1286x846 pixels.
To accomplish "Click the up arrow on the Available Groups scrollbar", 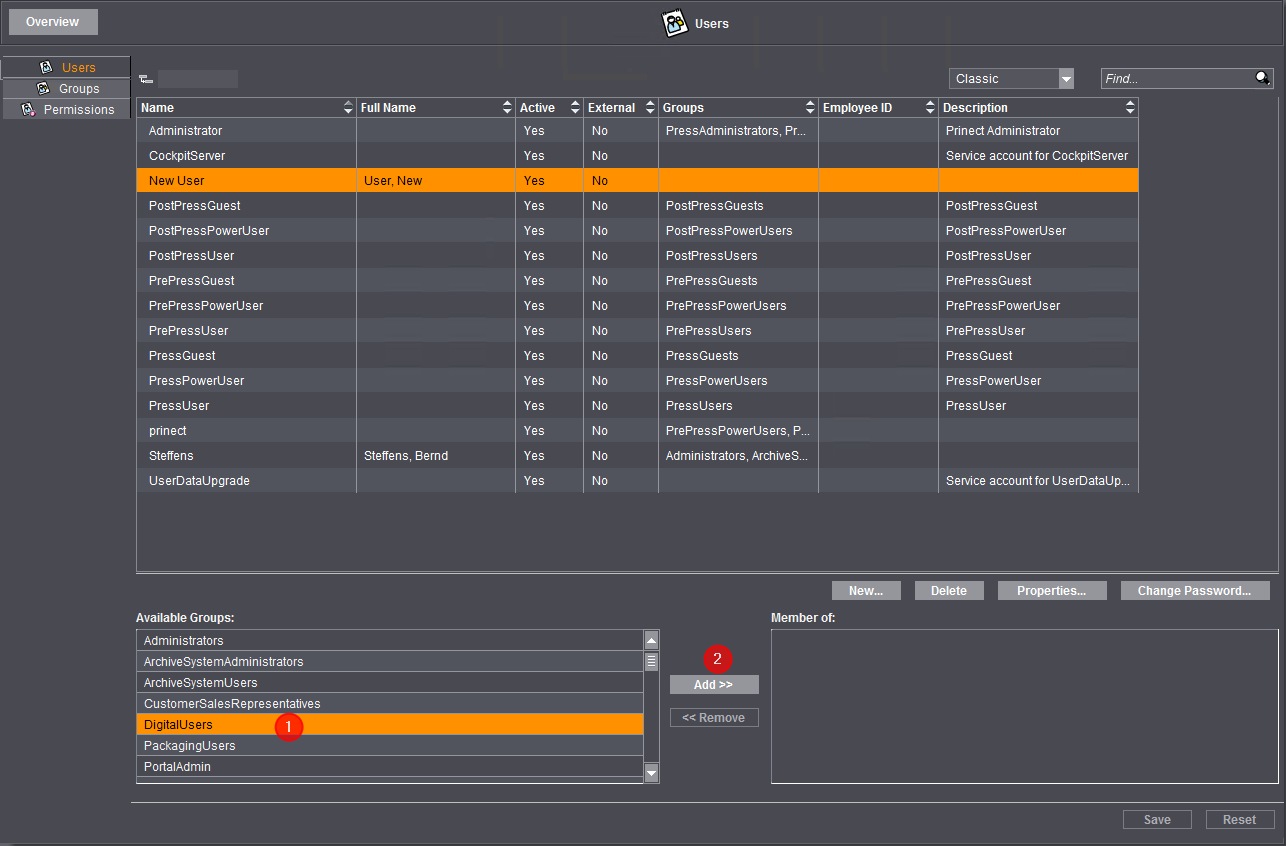I will [x=651, y=639].
